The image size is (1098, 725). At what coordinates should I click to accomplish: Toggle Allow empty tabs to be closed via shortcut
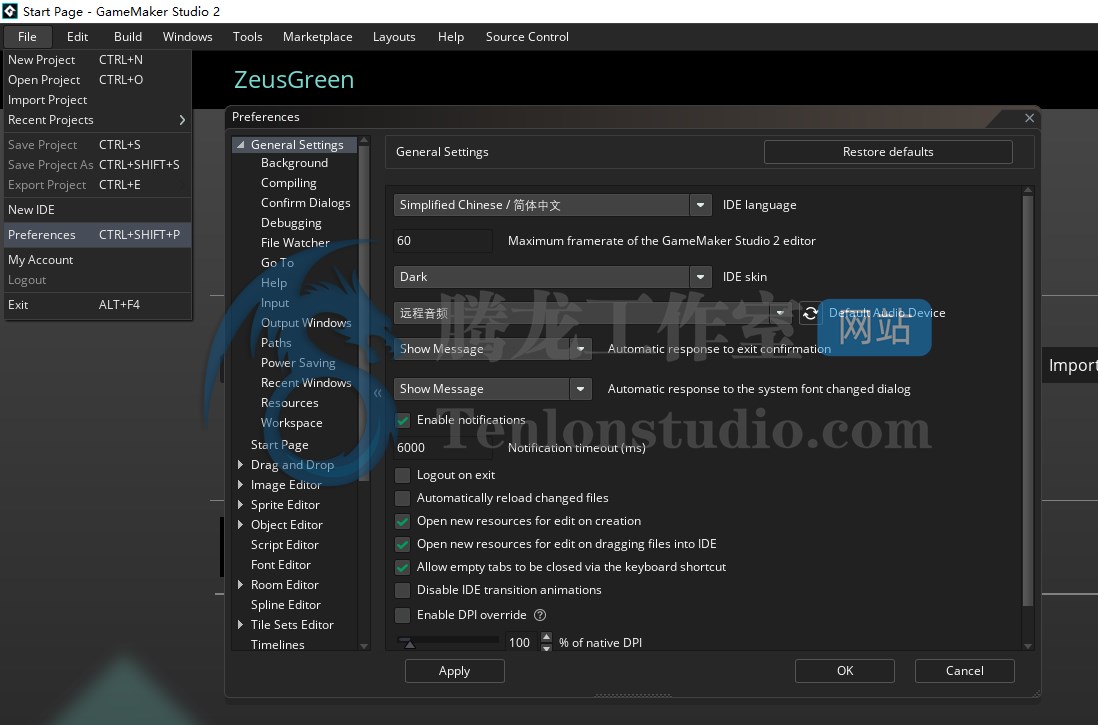(x=403, y=567)
